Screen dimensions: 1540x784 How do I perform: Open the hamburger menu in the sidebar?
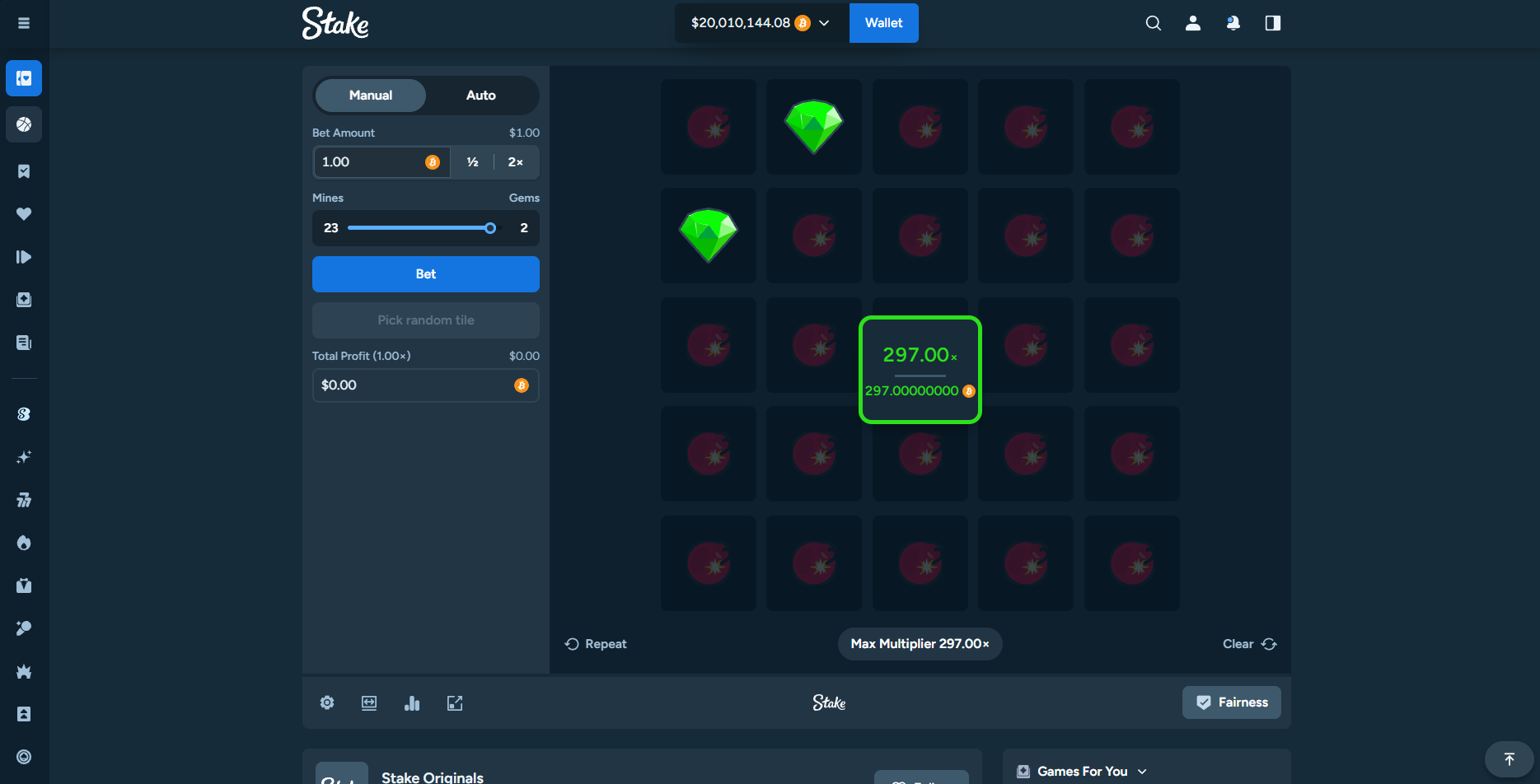24,23
